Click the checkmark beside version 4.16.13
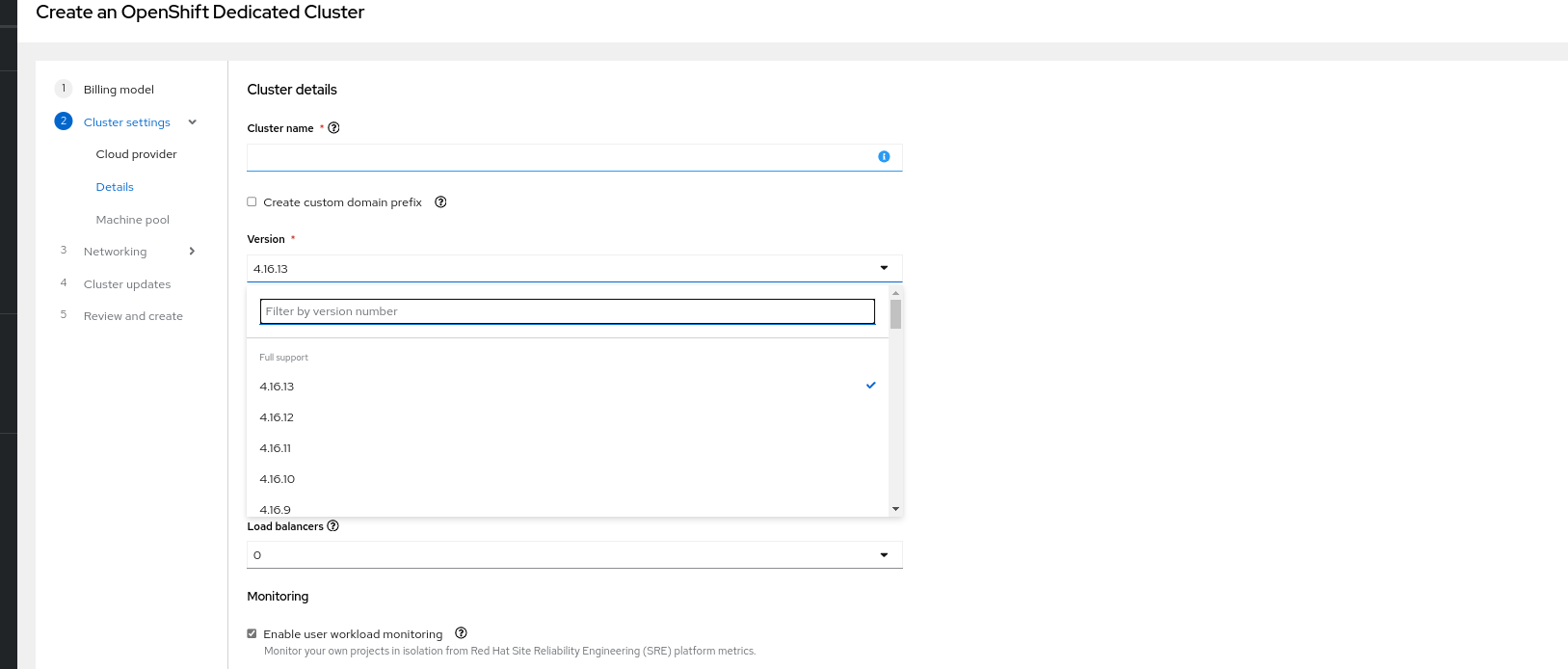Screen dimensions: 1568x669 click(x=871, y=386)
